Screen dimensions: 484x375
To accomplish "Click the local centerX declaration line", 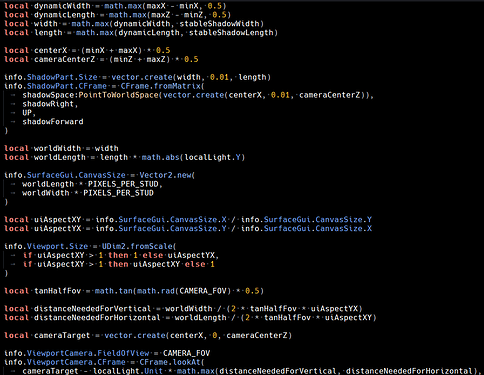I will click(x=87, y=50).
